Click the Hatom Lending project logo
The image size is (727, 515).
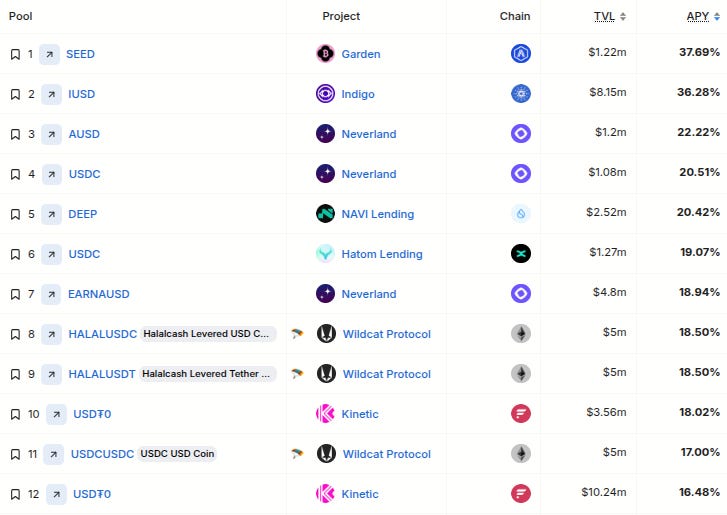tap(325, 254)
